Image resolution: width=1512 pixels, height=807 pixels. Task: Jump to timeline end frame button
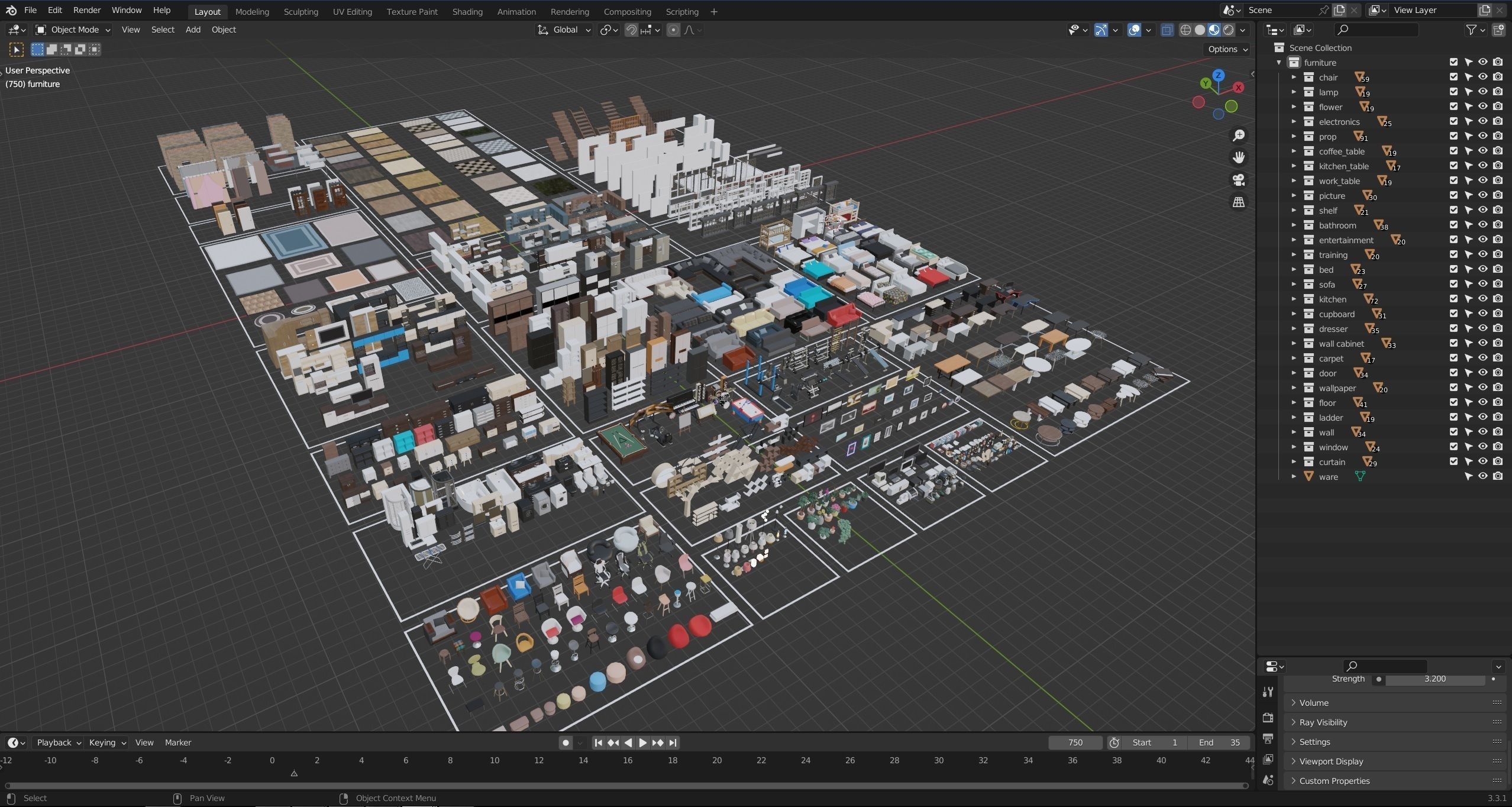(x=673, y=743)
